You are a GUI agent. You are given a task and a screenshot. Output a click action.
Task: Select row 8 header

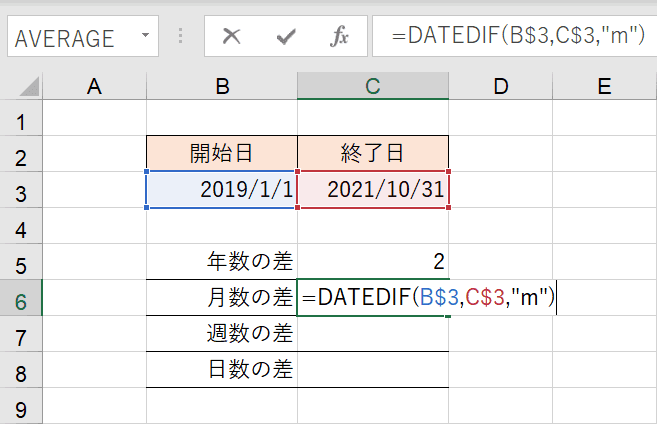[x=21, y=370]
